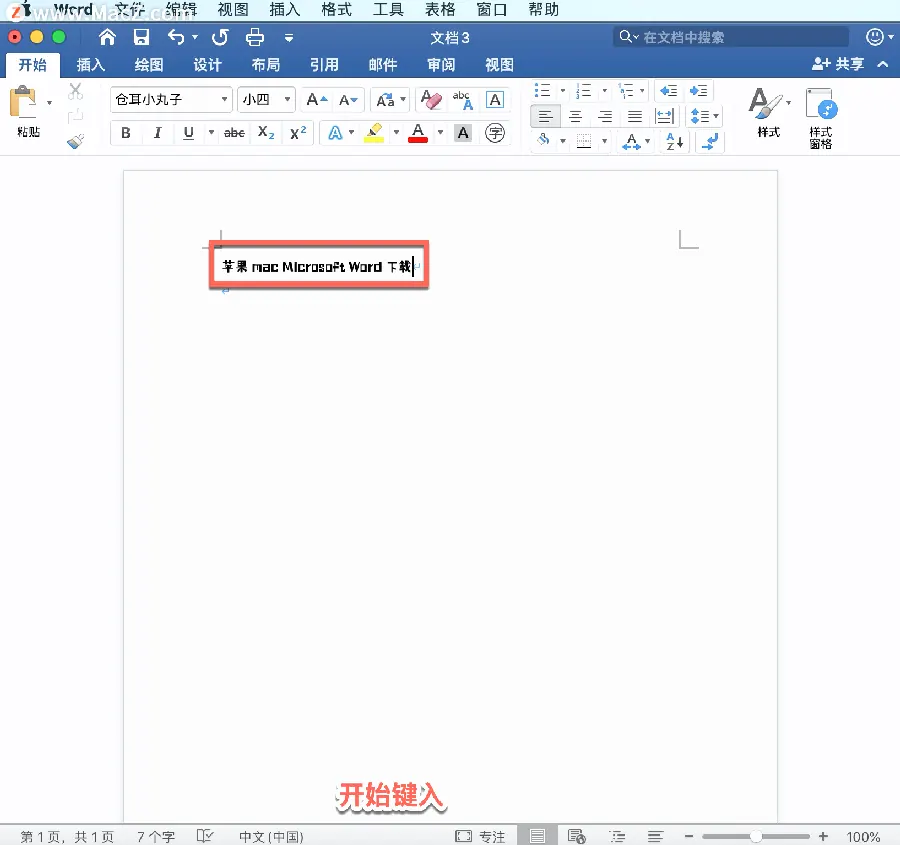
Task: Save the document with floppy disk icon
Action: point(141,37)
